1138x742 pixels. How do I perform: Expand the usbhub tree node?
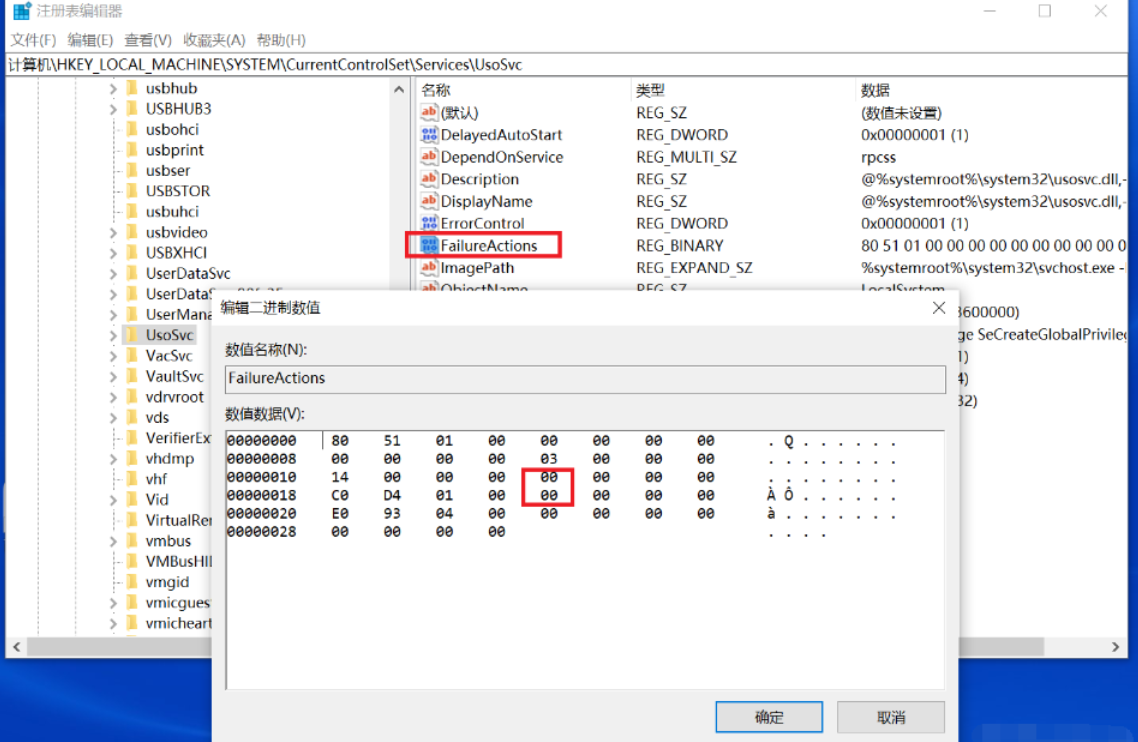pyautogui.click(x=113, y=88)
